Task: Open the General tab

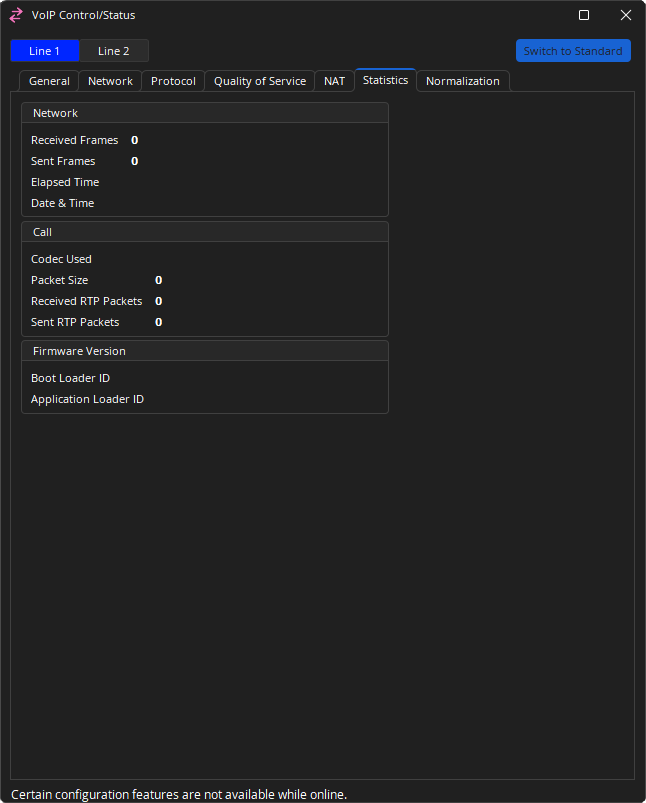Action: [49, 81]
